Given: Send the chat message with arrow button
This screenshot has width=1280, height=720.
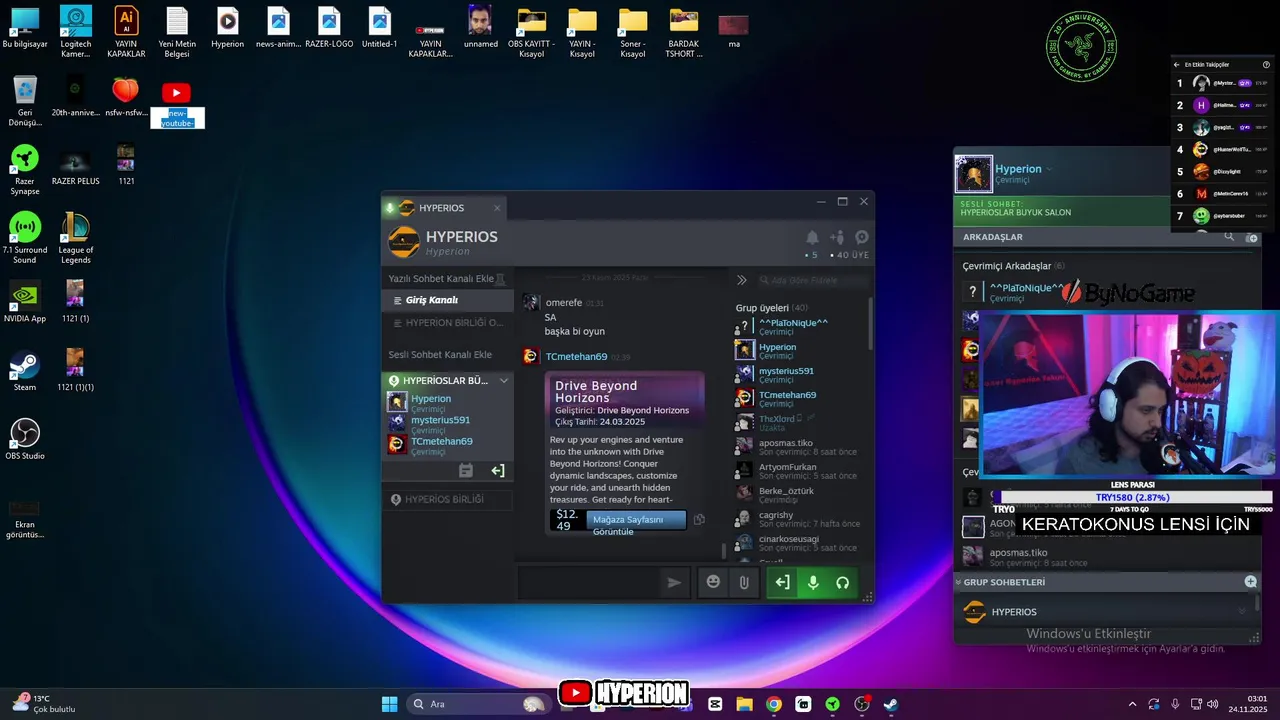Looking at the screenshot, I should 674,582.
